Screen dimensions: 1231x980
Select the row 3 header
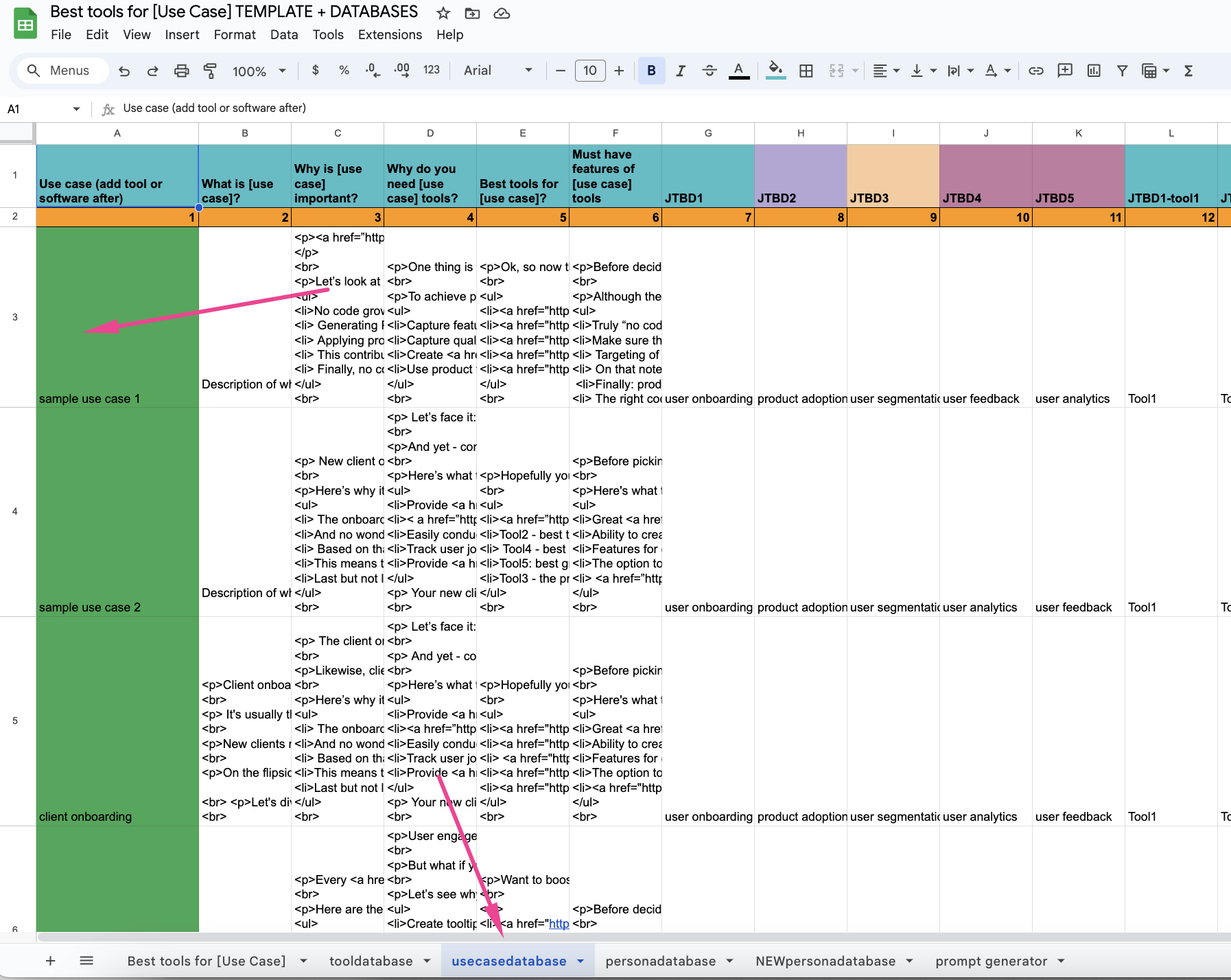15,317
